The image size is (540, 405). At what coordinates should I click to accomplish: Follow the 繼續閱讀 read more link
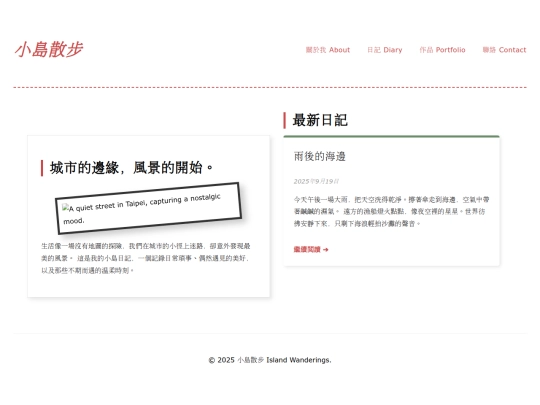pyautogui.click(x=311, y=249)
